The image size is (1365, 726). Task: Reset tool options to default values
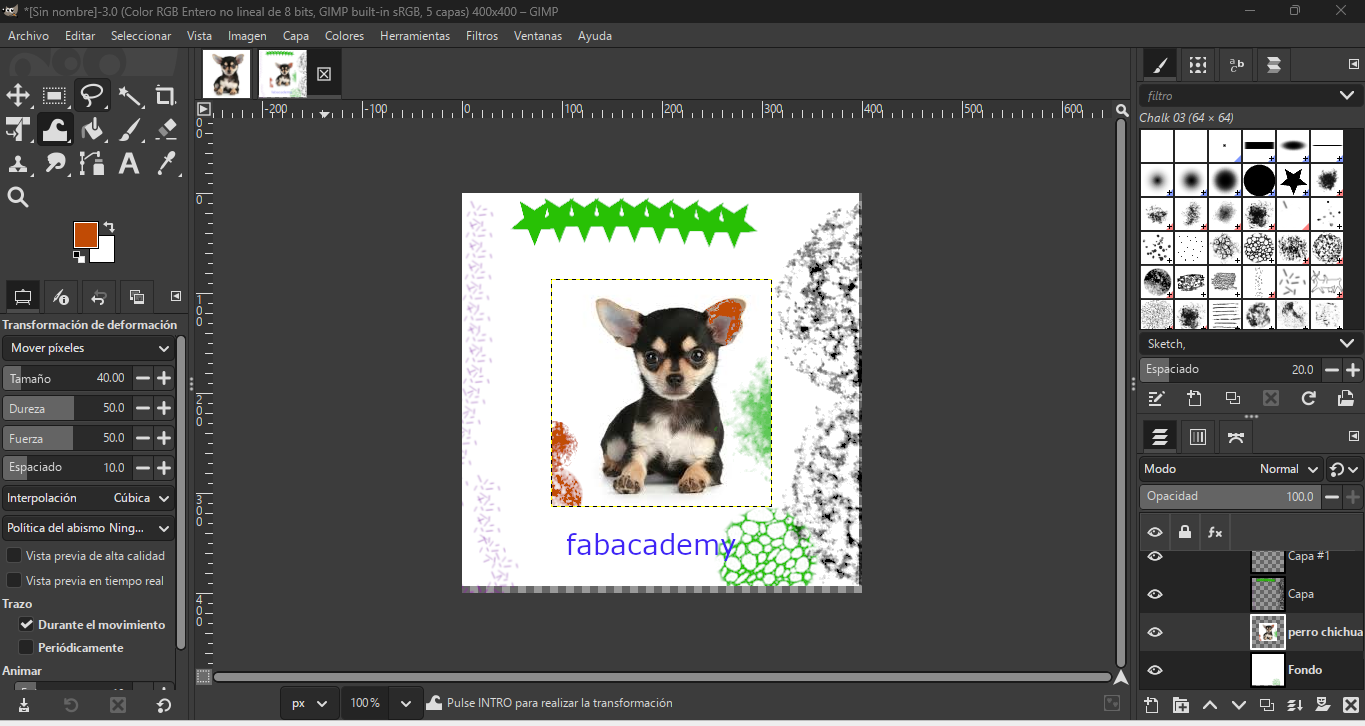click(165, 705)
